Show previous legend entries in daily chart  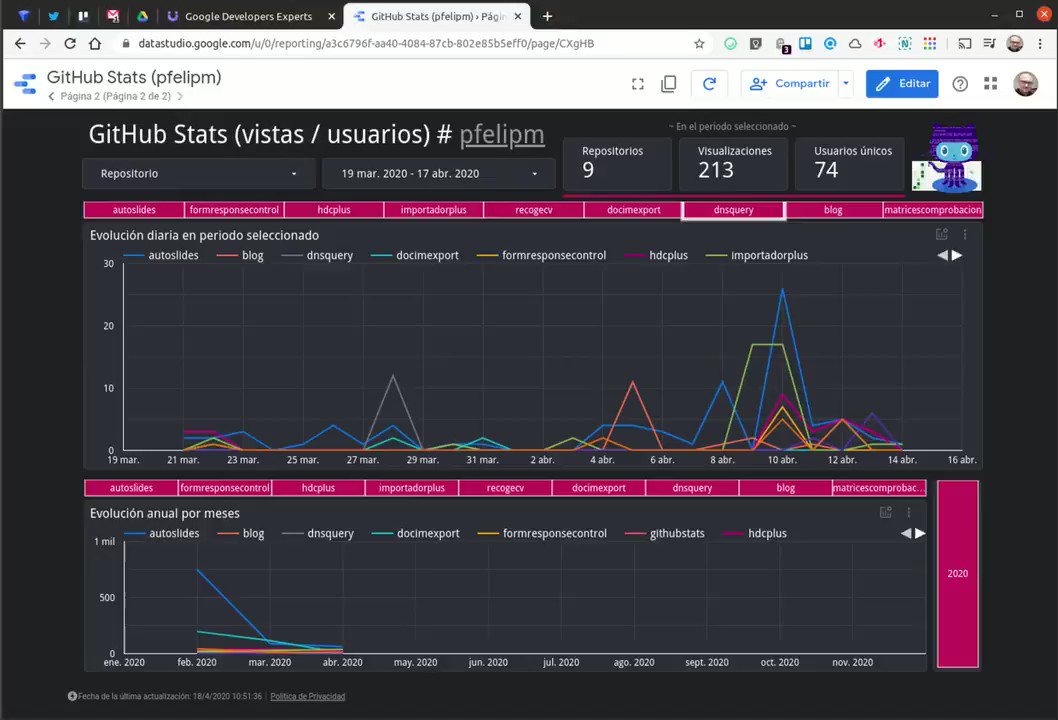[943, 255]
